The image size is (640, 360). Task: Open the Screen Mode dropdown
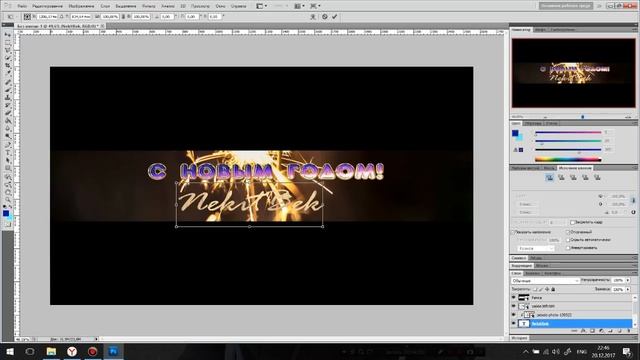point(315,6)
